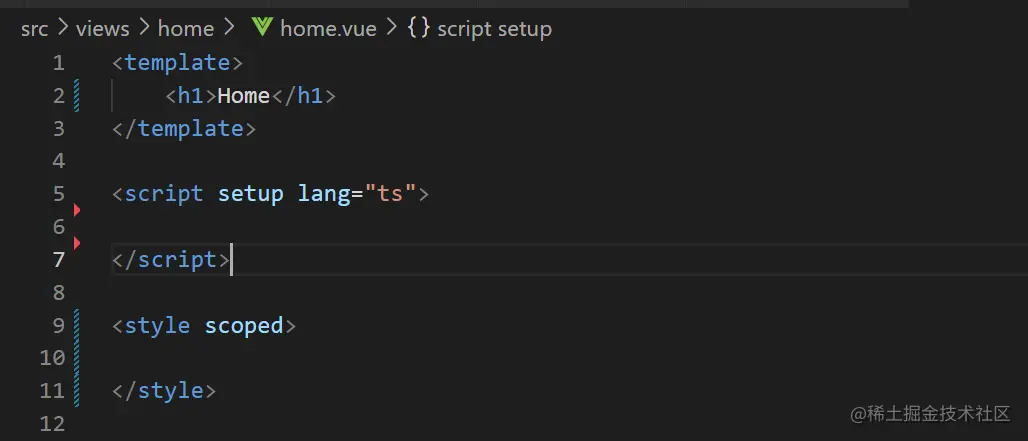Image resolution: width=1028 pixels, height=441 pixels.
Task: Click the Vue logo icon in breadcrumb
Action: (263, 28)
